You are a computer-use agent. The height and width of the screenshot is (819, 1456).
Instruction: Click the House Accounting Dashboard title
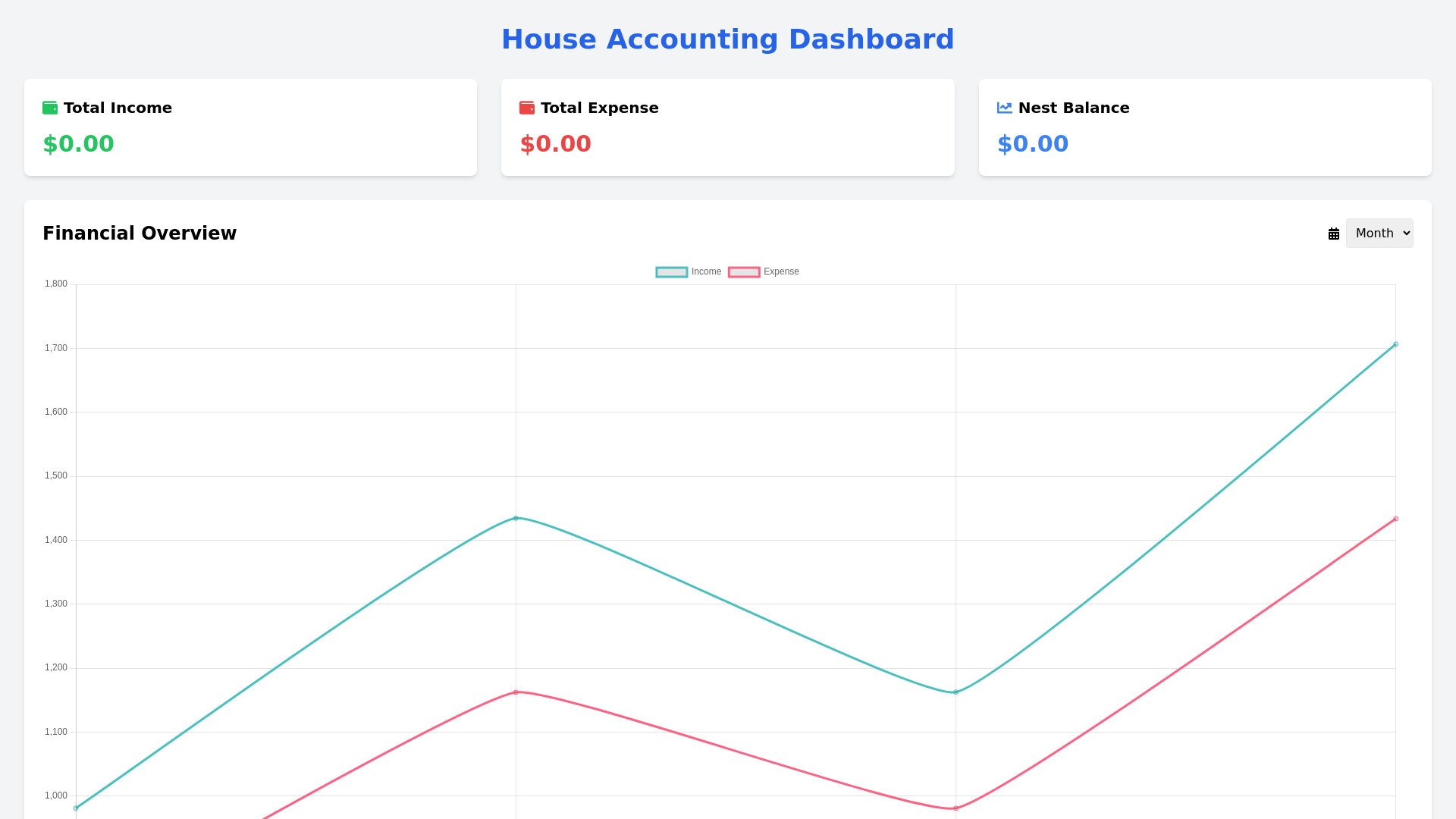(x=727, y=39)
